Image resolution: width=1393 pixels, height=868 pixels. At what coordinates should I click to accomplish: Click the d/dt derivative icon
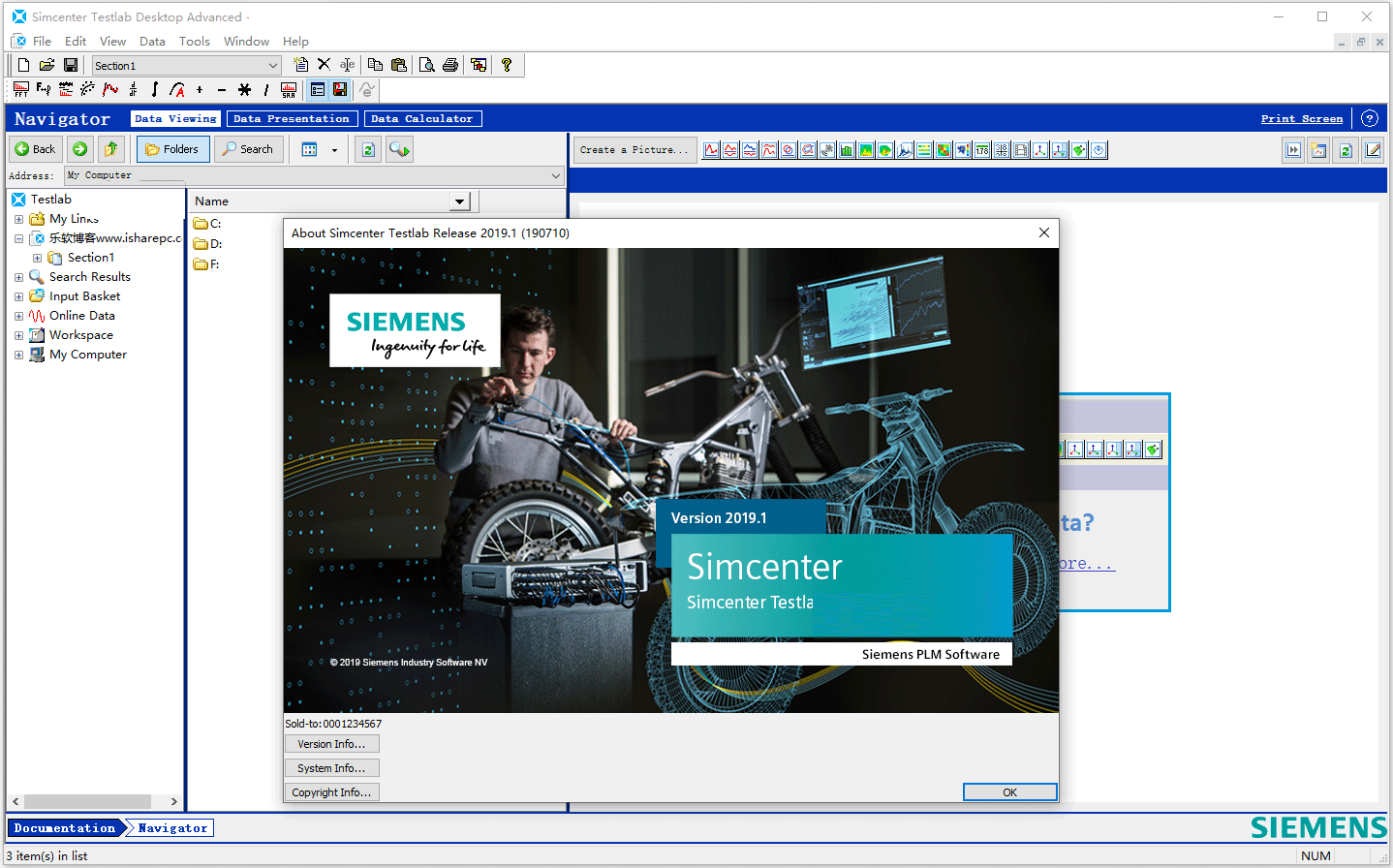(x=133, y=90)
